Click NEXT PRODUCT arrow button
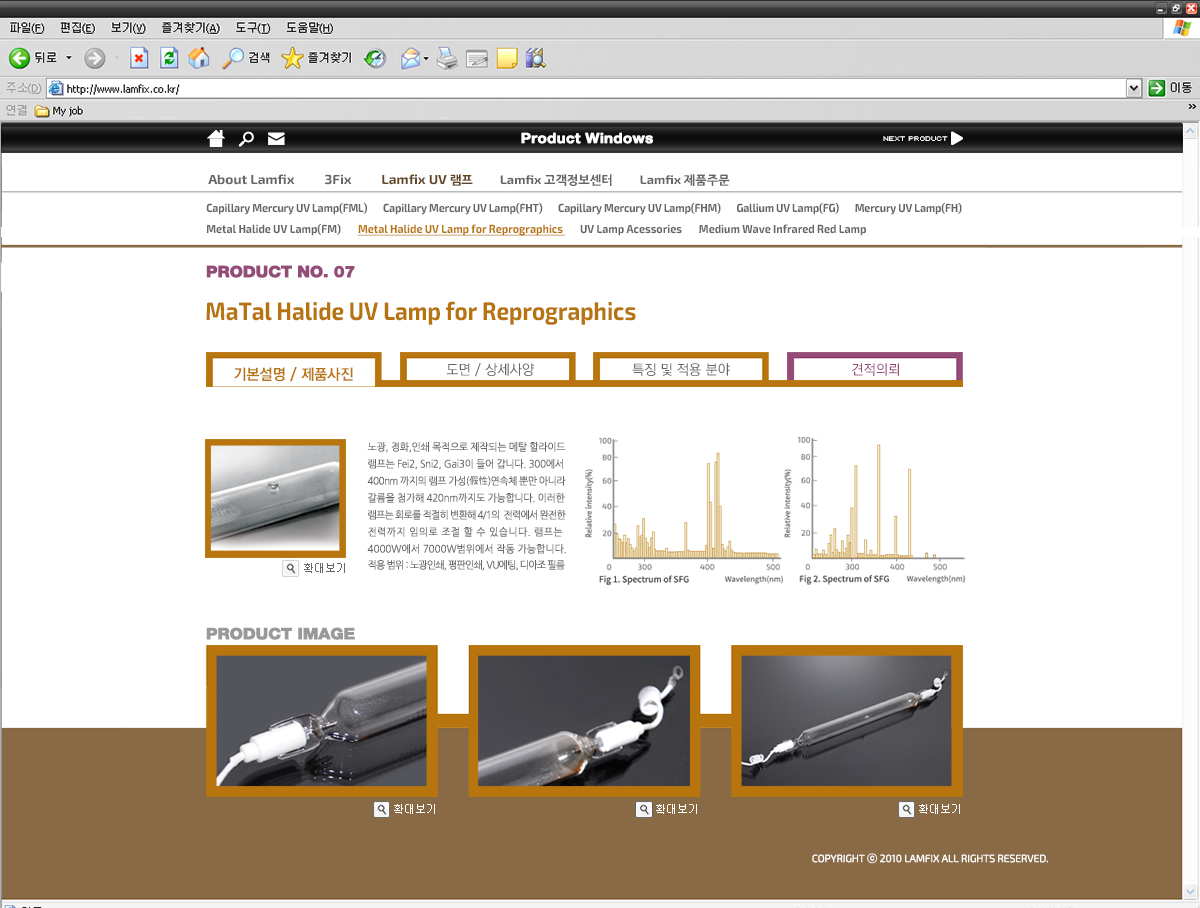Screen dimensions: 1200x908 [923, 138]
